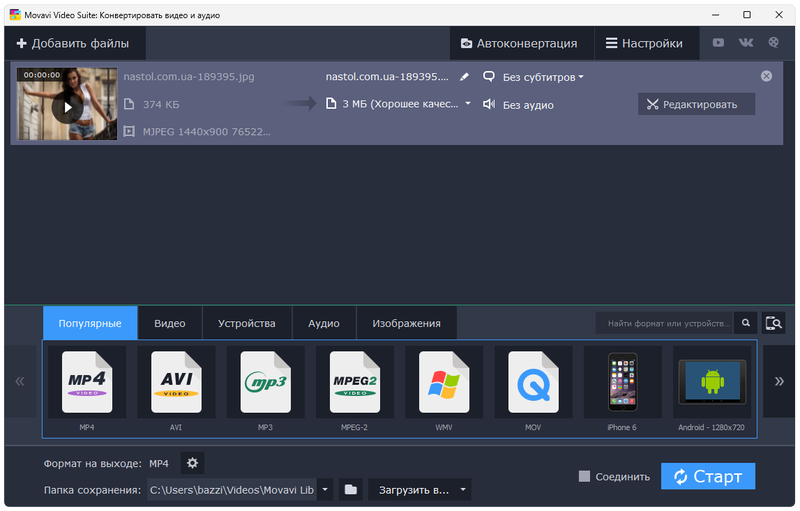Screen dimensions: 800x511
Task: Expand the Без субтитров dropdown
Action: coord(534,77)
